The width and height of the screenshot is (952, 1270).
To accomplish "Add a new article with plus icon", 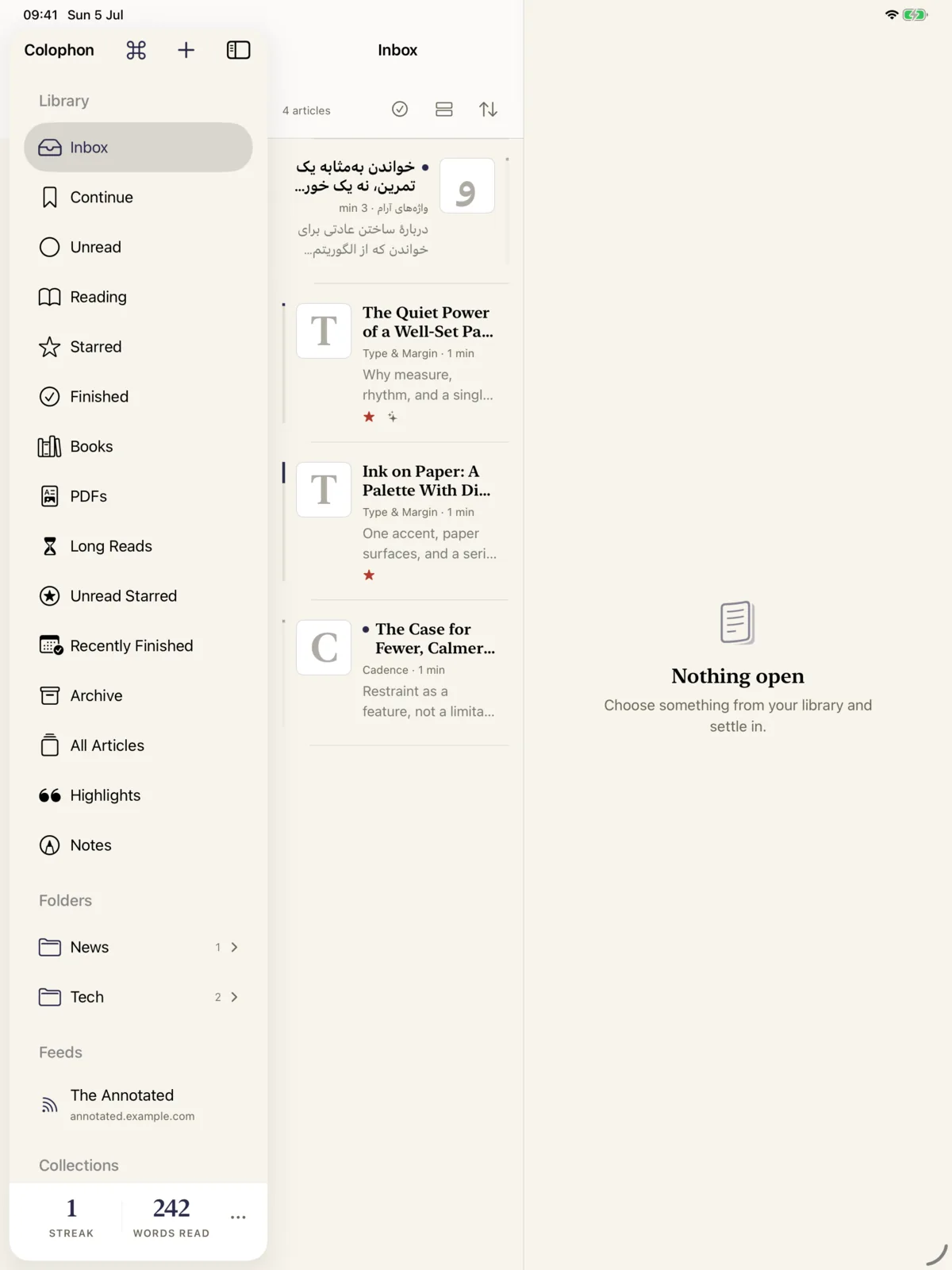I will click(186, 50).
